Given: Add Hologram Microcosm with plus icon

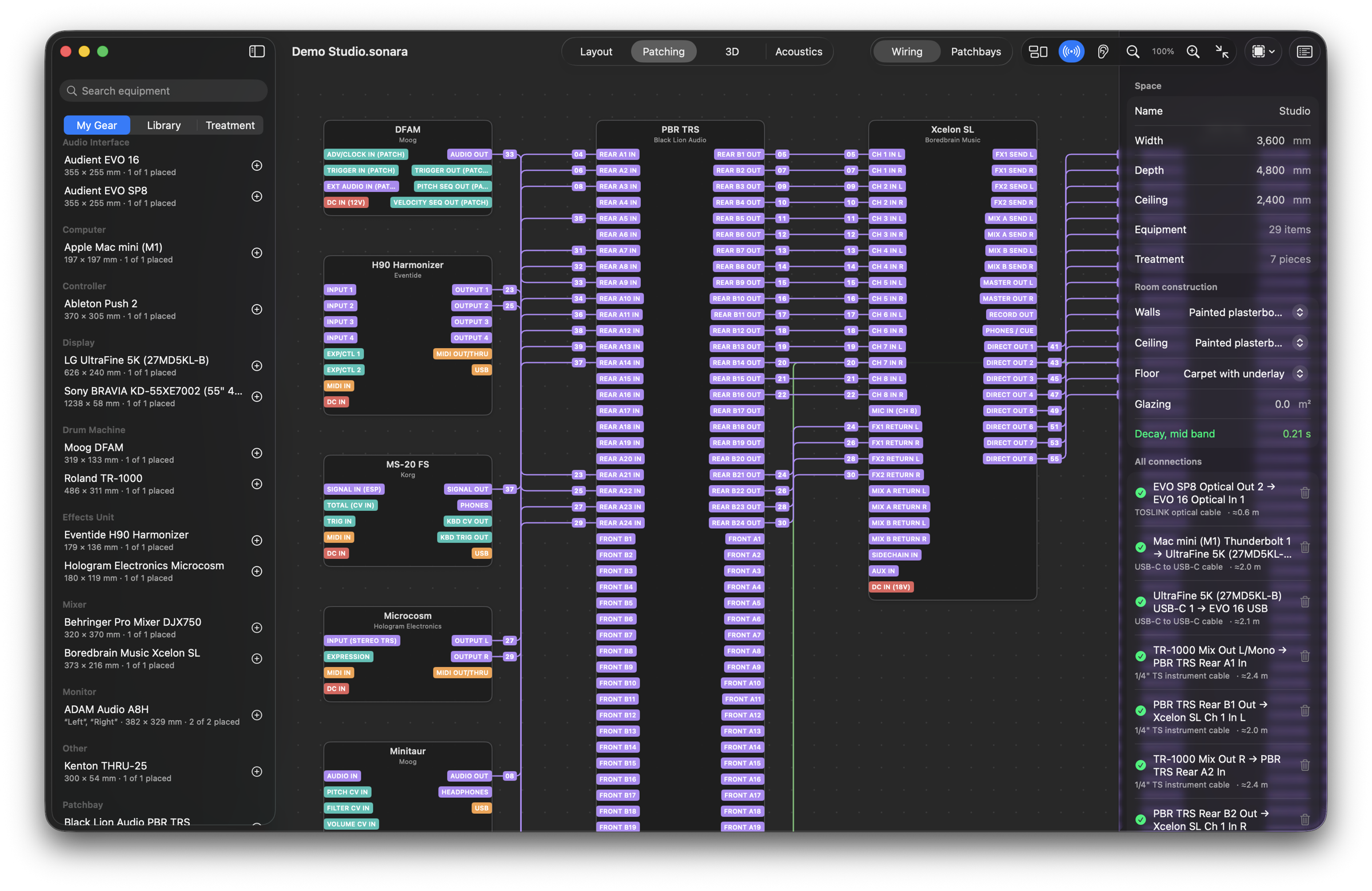Looking at the screenshot, I should (x=257, y=571).
